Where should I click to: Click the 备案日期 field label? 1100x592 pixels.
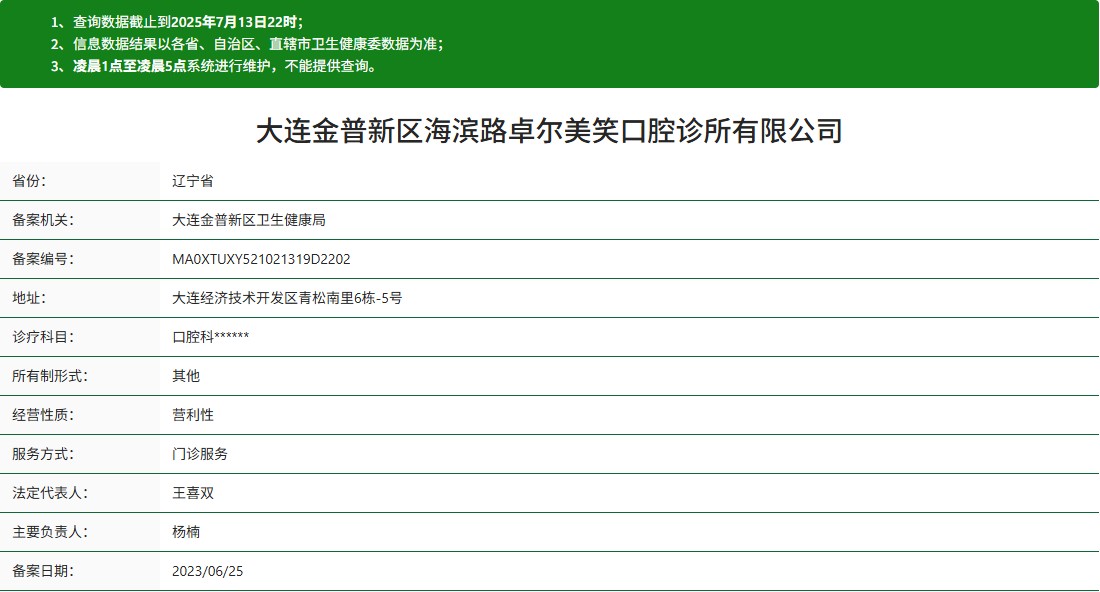[43, 571]
